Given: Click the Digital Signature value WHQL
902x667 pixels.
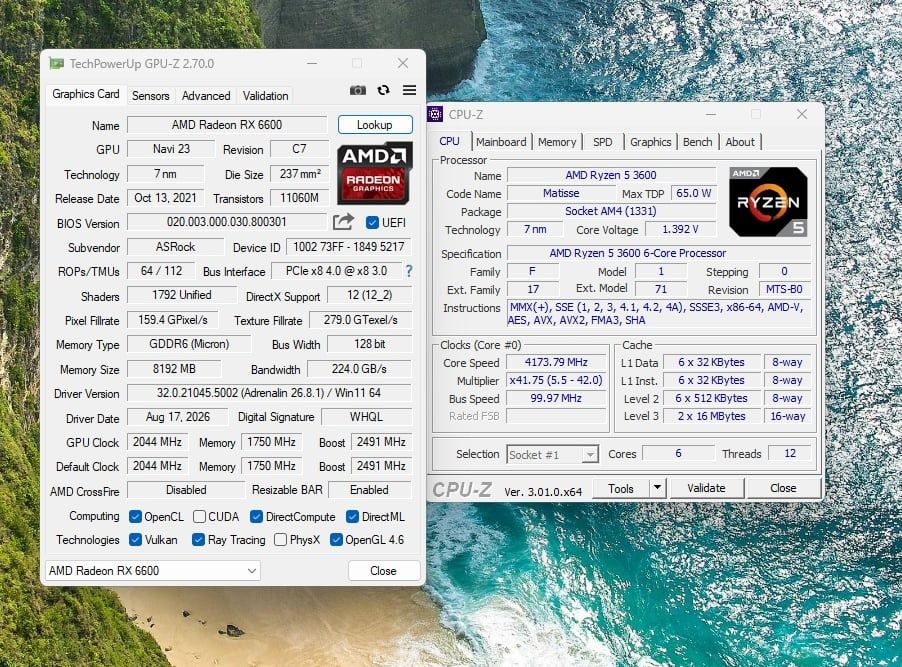Looking at the screenshot, I should 366,417.
